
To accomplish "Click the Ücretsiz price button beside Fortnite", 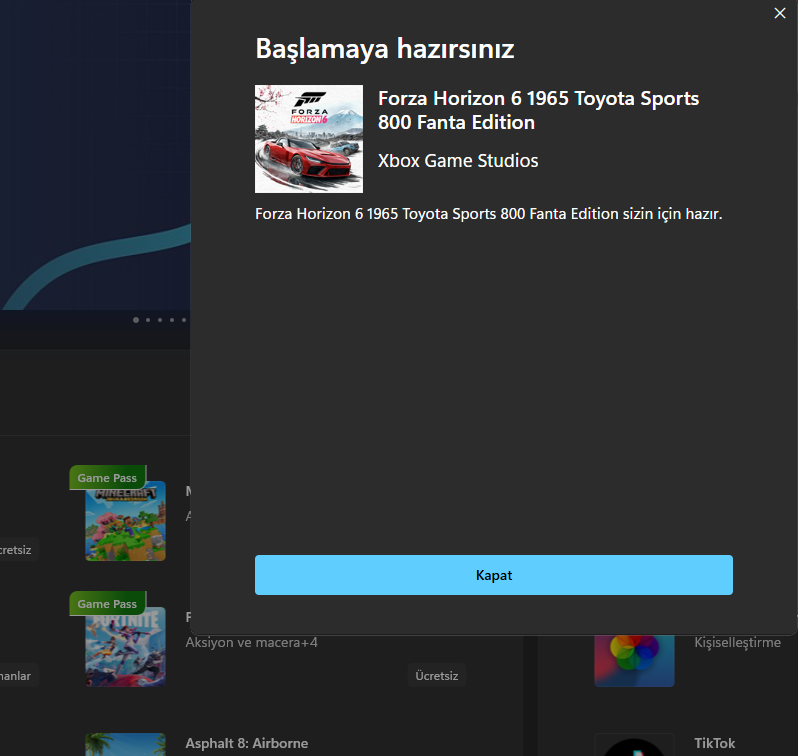I will [437, 676].
